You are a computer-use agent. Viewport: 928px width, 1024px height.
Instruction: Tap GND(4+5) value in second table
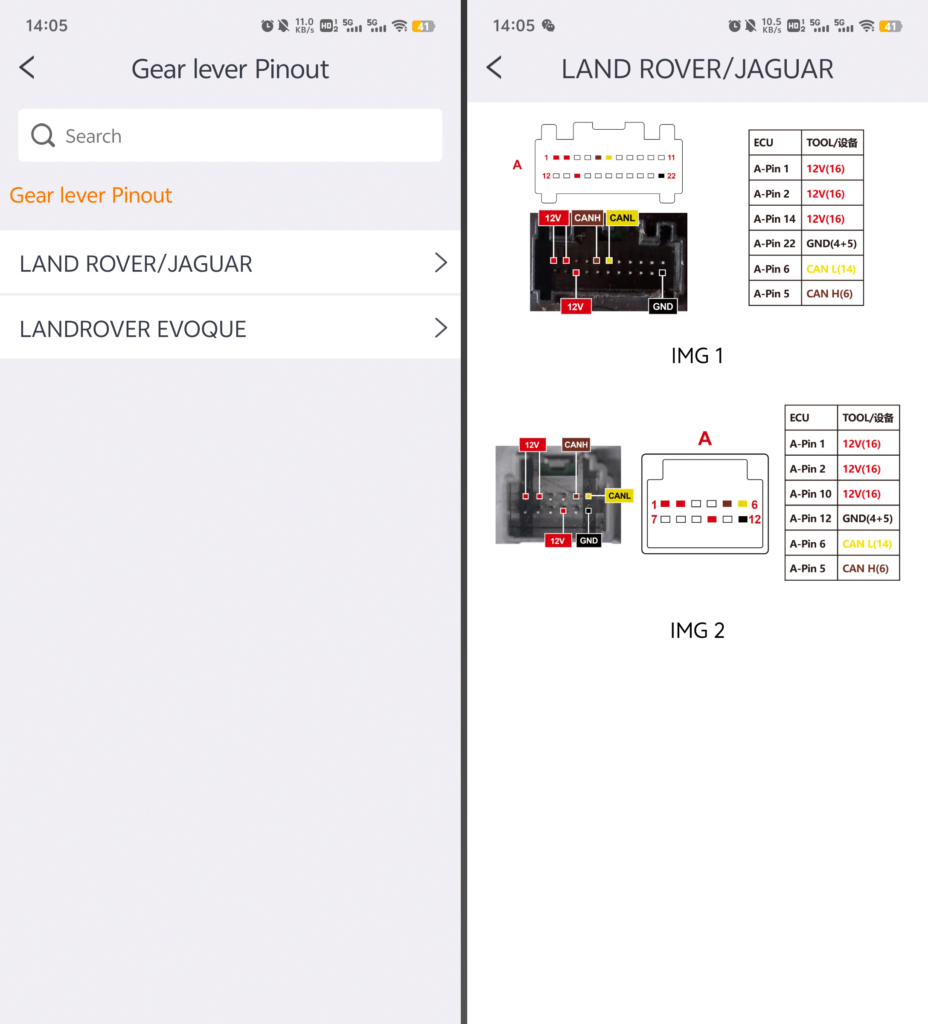867,519
